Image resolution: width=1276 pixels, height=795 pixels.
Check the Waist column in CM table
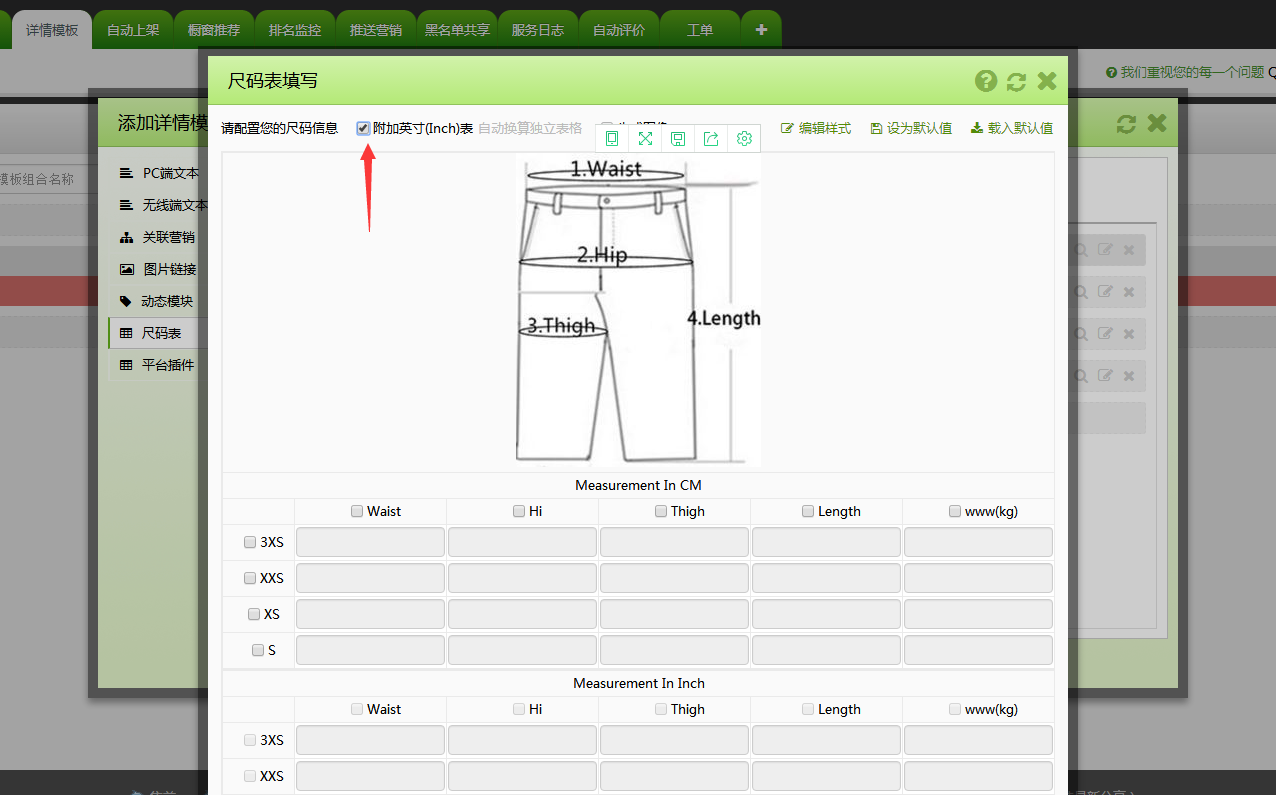pos(357,511)
